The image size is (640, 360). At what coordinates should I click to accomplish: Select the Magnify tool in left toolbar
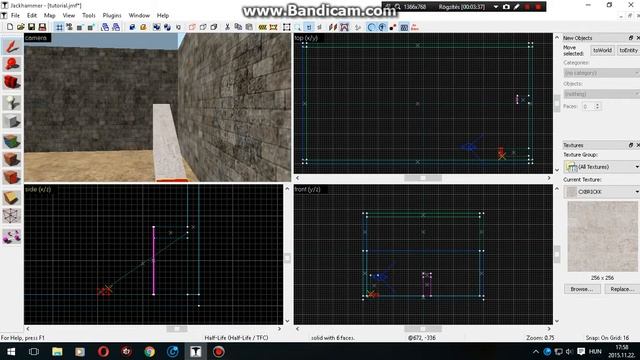11,64
